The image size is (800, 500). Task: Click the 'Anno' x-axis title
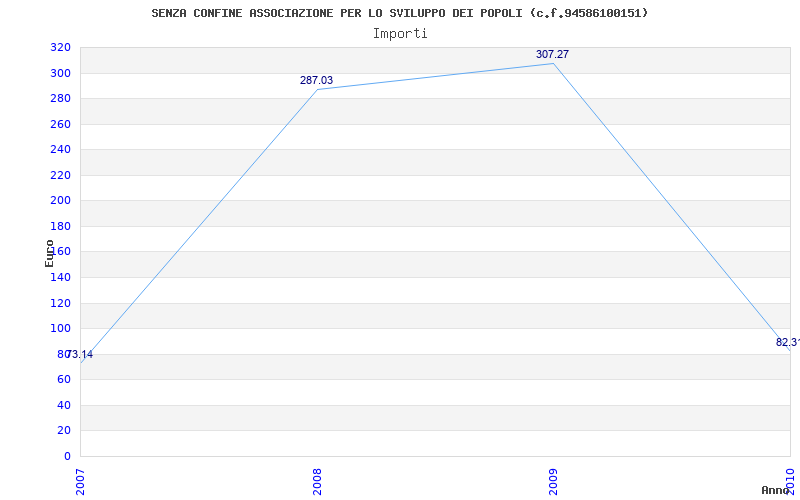tap(775, 490)
